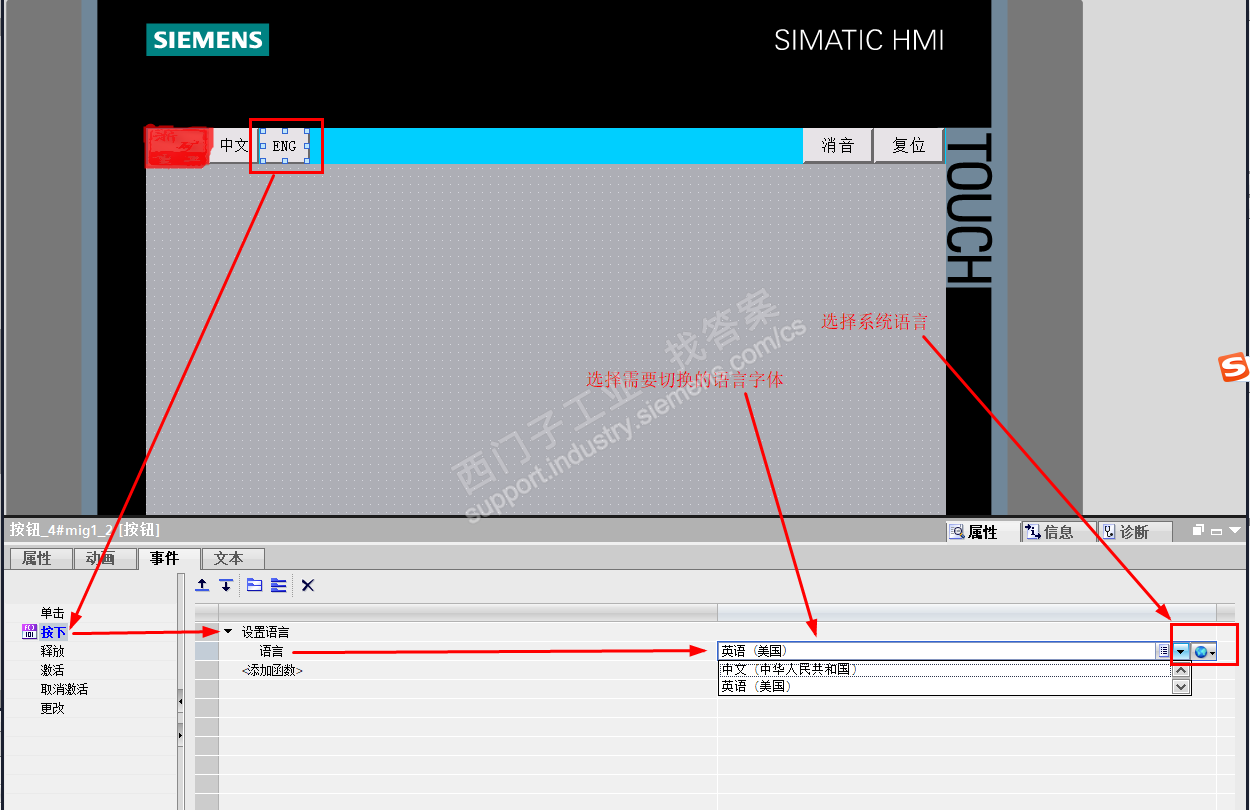Select the 释放 event
This screenshot has height=810, width=1250.
point(52,651)
